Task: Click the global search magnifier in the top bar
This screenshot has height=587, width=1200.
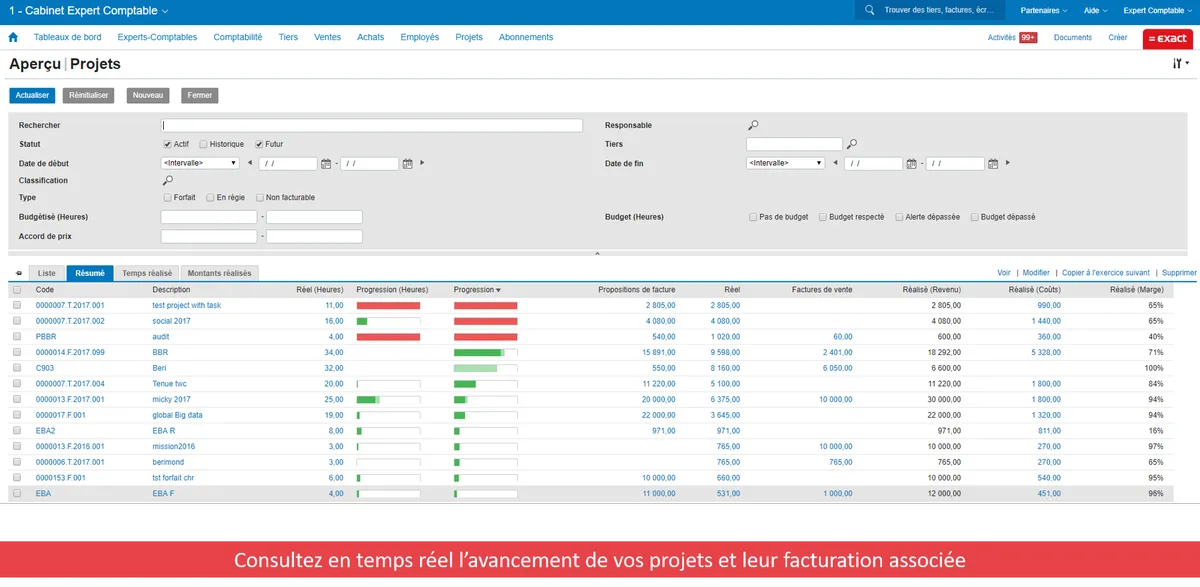Action: coord(869,10)
